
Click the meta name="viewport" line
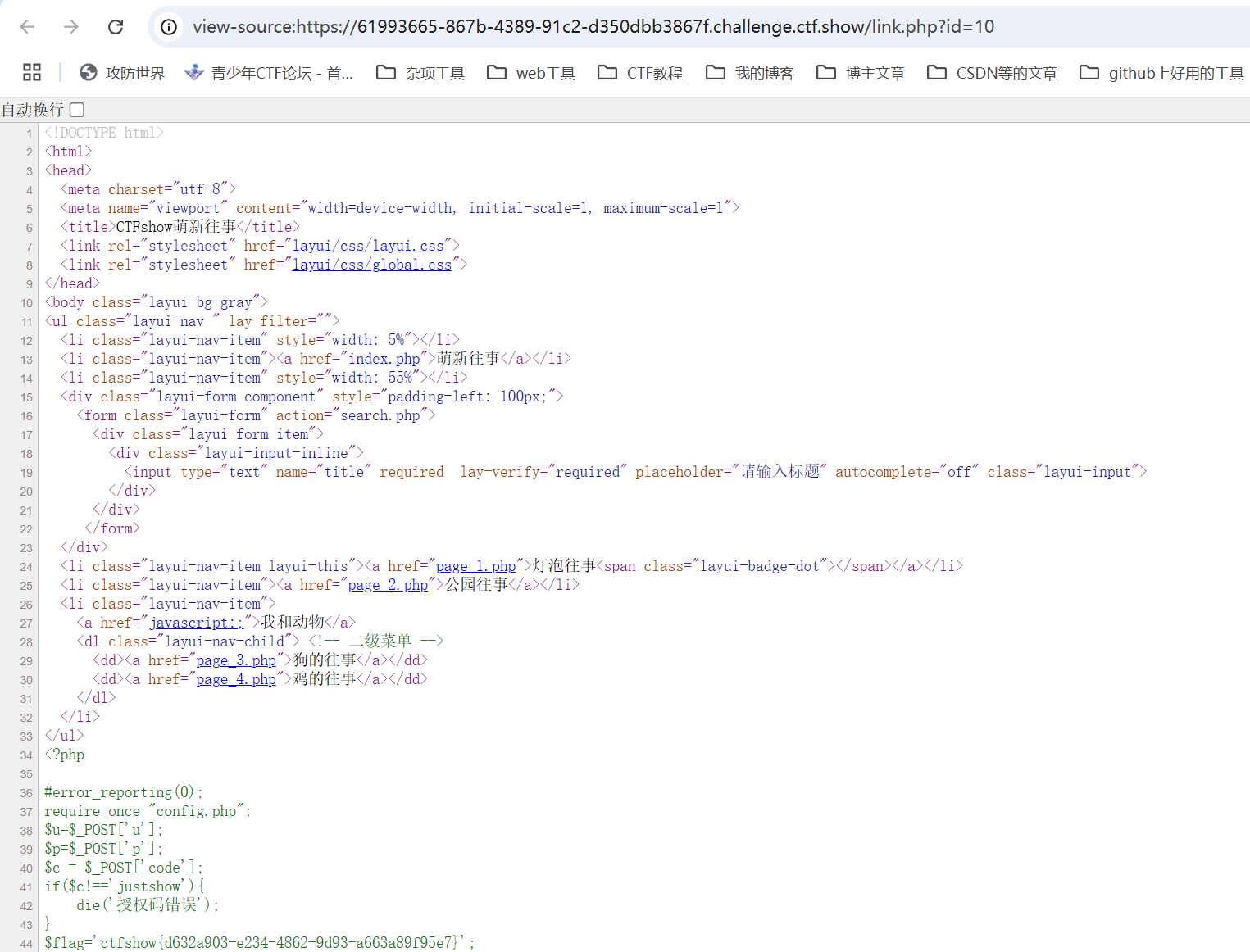400,208
